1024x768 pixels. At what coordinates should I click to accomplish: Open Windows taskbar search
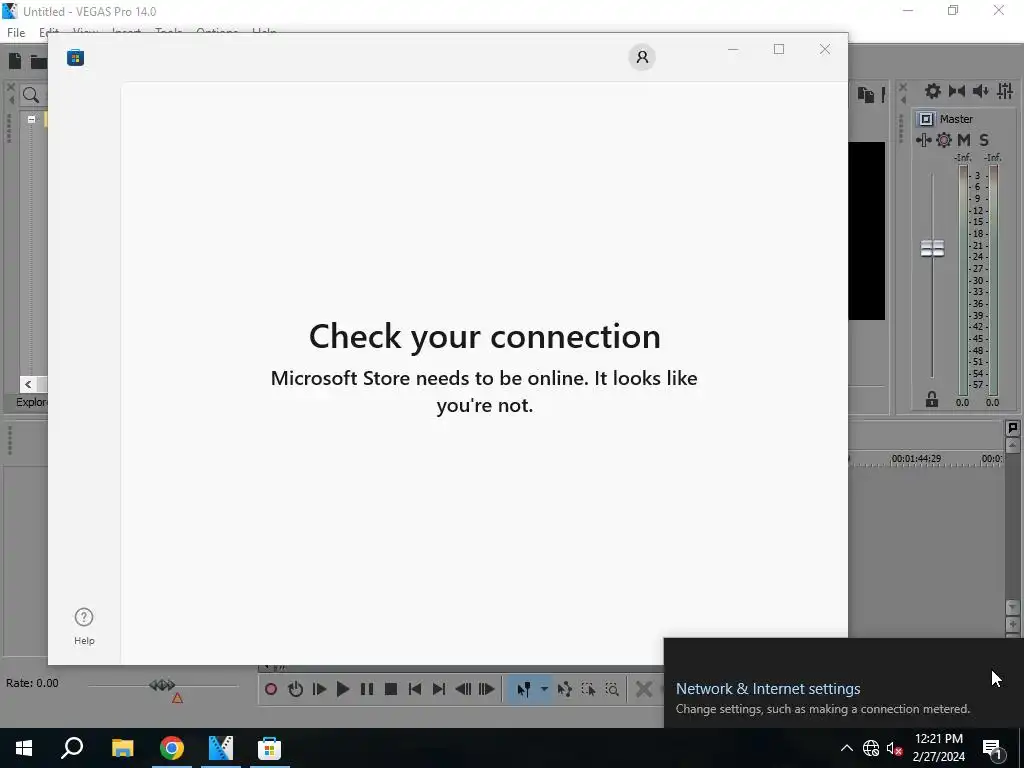click(72, 748)
